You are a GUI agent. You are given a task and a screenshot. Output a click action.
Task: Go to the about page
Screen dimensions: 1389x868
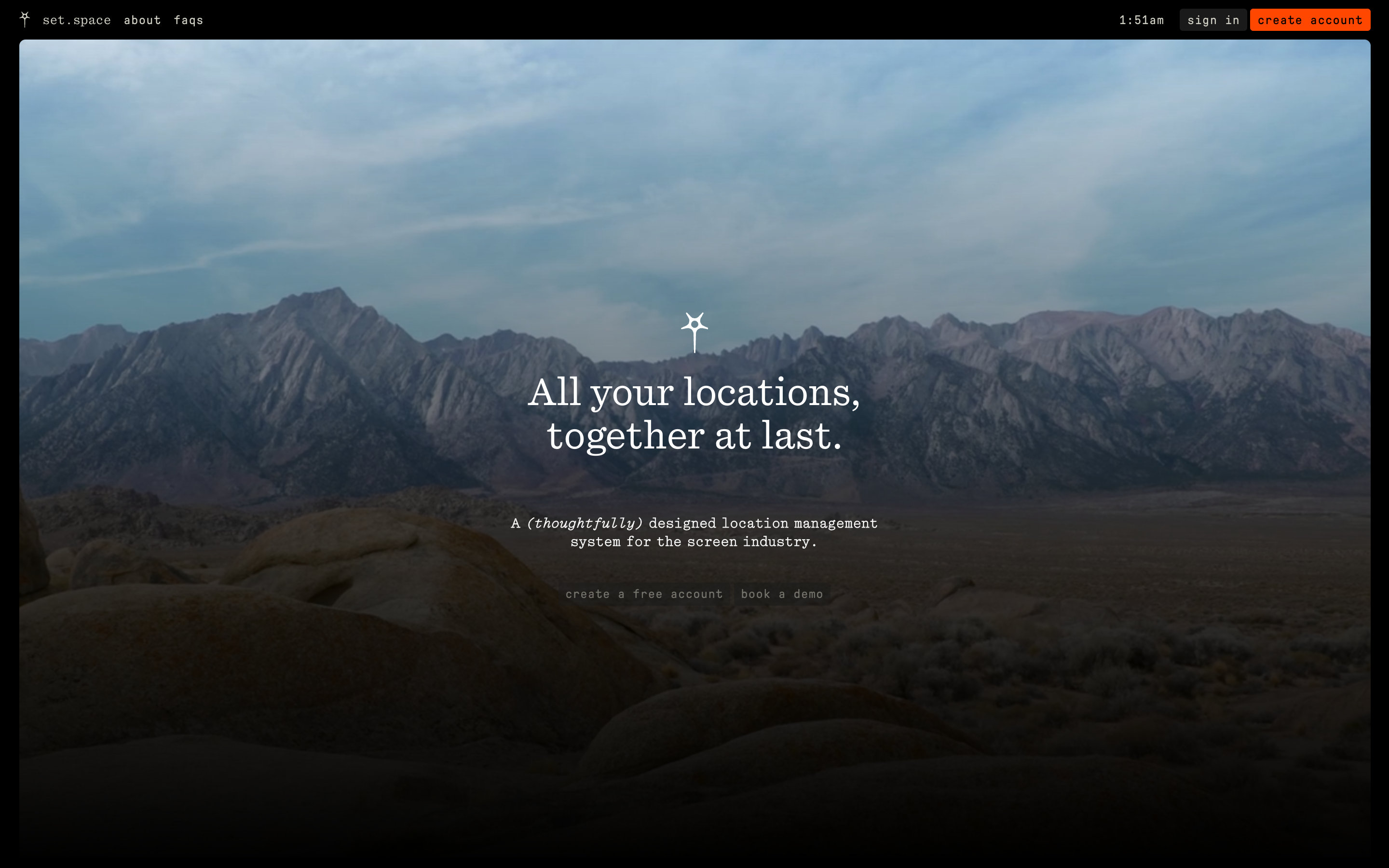click(x=142, y=20)
